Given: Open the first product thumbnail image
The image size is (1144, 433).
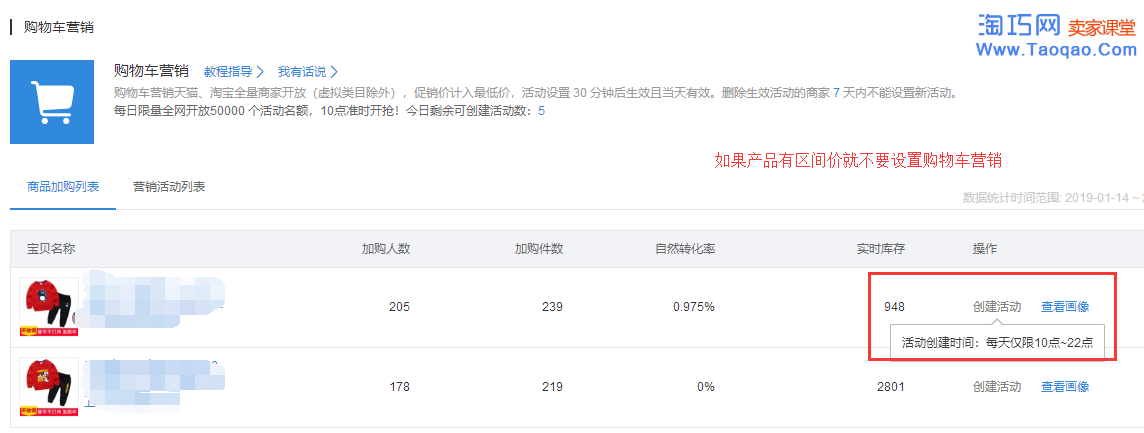Looking at the screenshot, I should [x=48, y=307].
